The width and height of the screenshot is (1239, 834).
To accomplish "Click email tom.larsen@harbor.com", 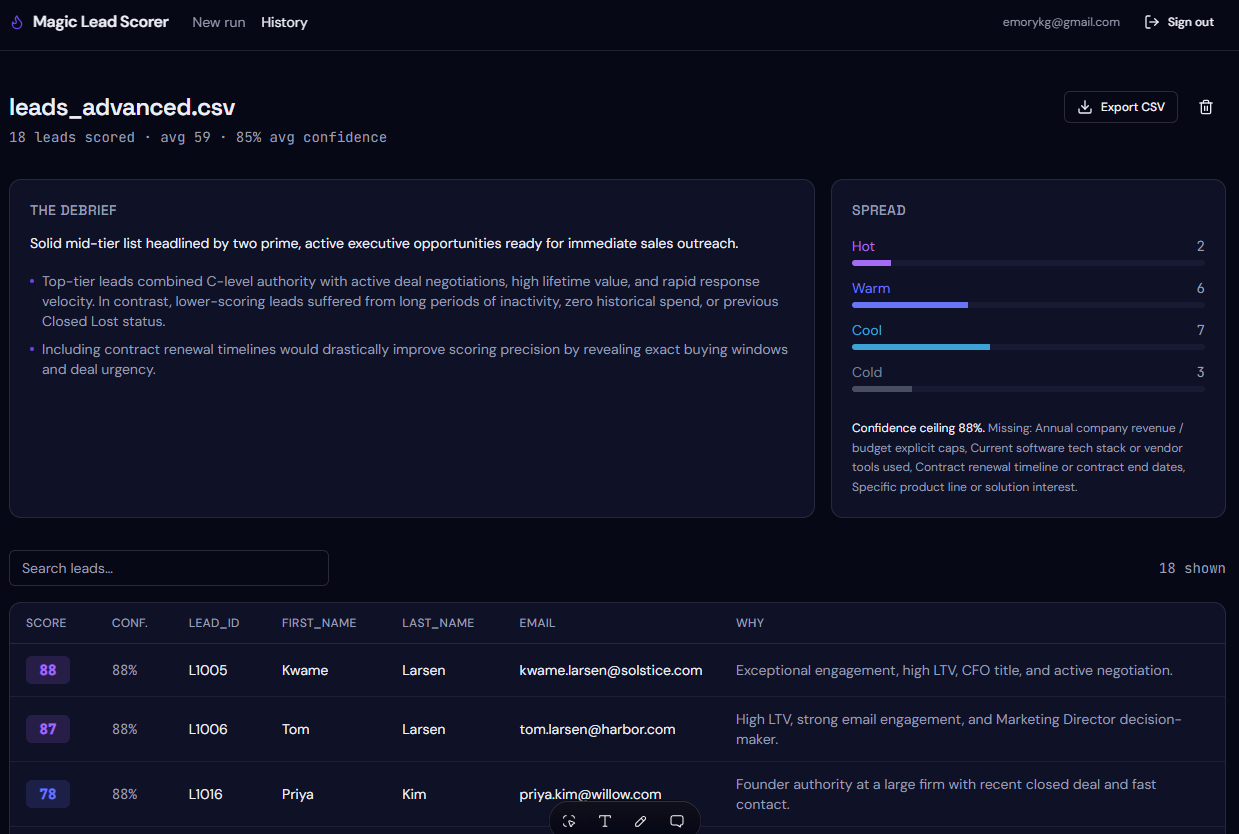I will tap(598, 729).
